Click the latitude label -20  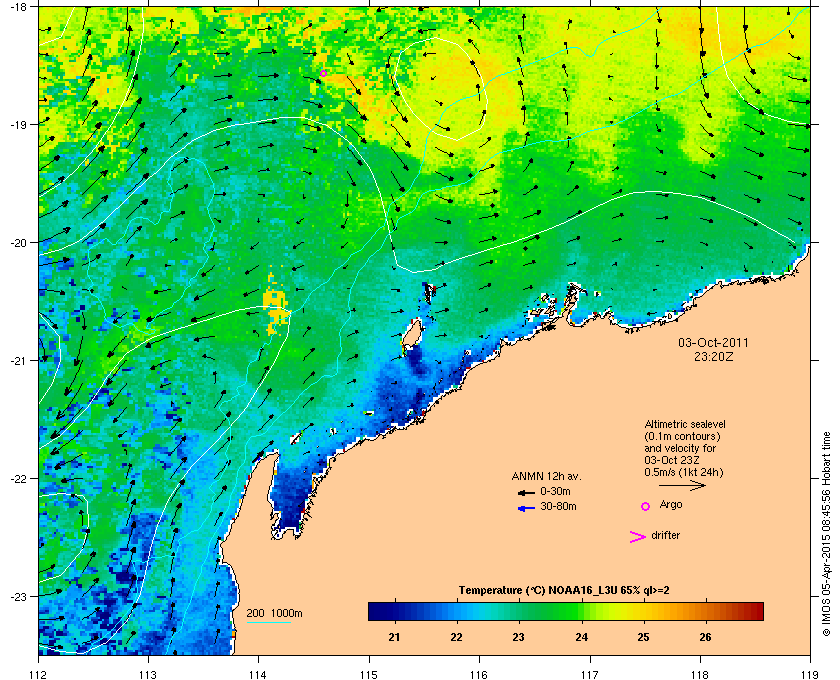coord(18,242)
